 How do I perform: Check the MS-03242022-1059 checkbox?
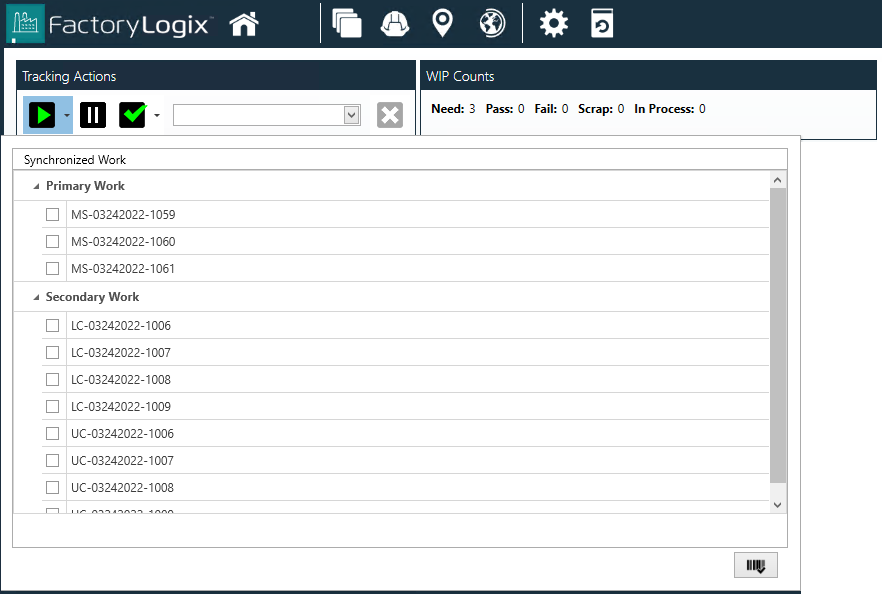tap(52, 215)
